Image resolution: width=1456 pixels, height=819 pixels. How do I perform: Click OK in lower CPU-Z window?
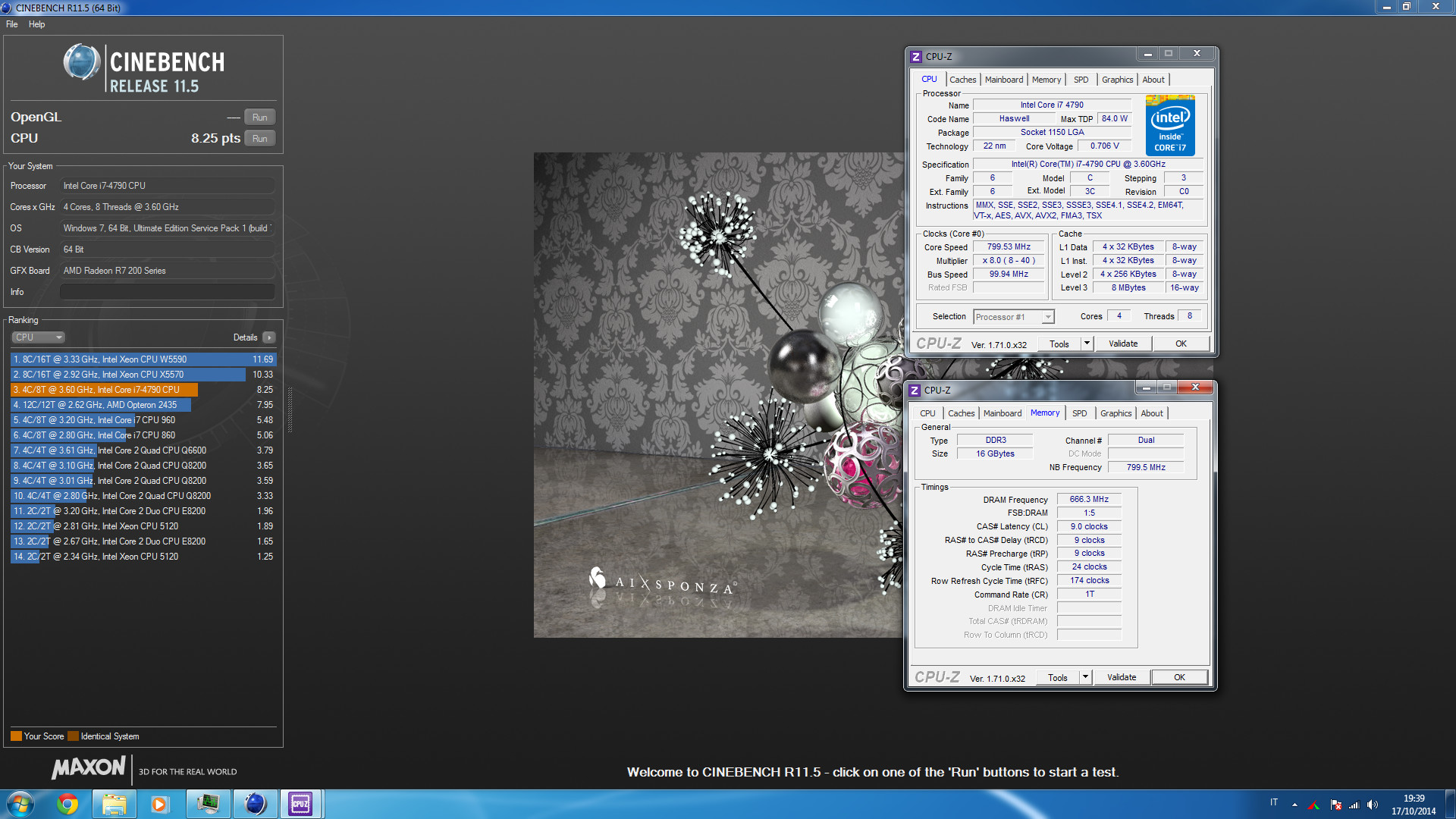(1179, 678)
